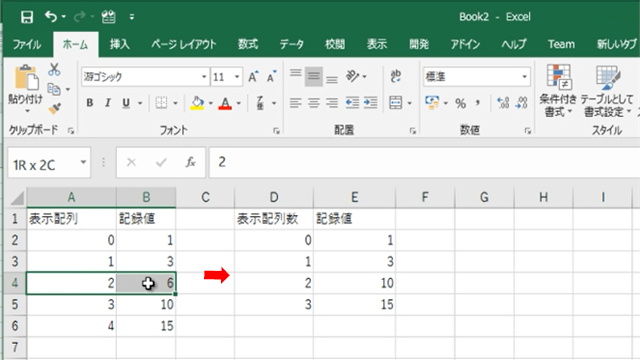Screen dimensions: 640x360
Task: Increase font size with large A
Action: tap(253, 77)
